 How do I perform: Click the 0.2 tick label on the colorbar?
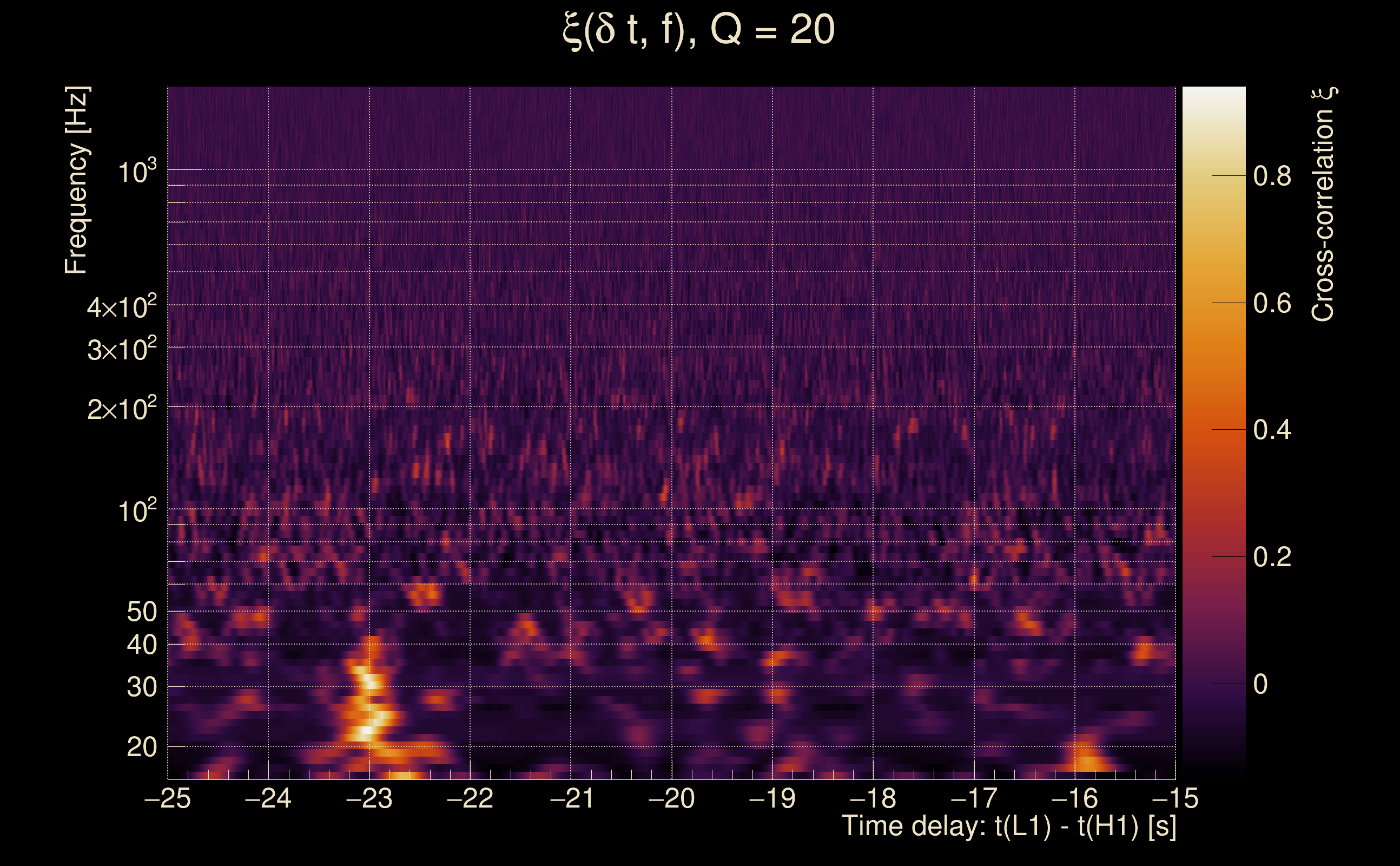tap(1272, 557)
